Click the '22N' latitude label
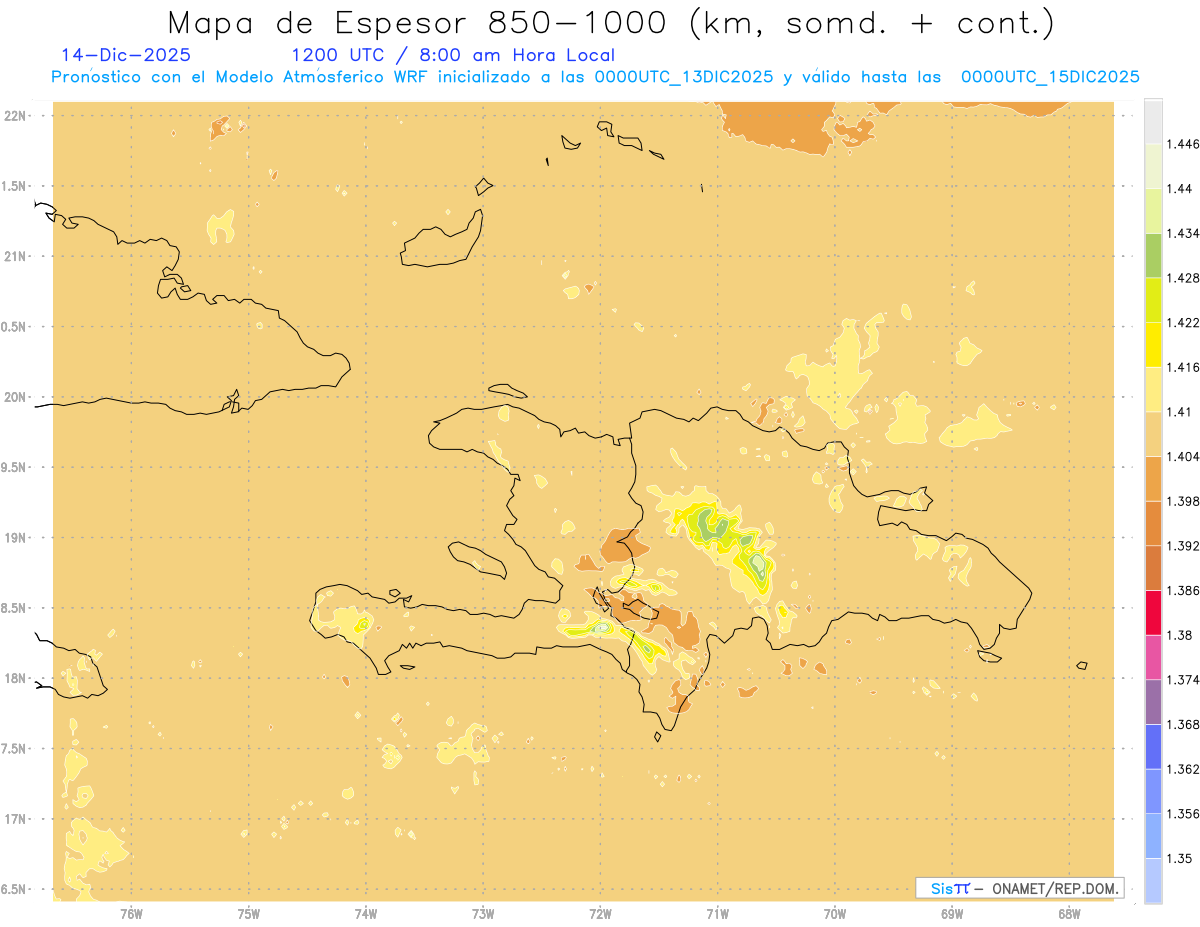 [x=15, y=115]
